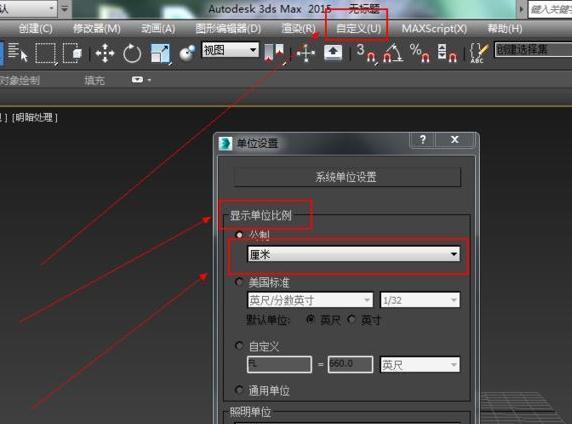572x424 pixels.
Task: Open the 创建(C) menu
Action: tap(35, 28)
